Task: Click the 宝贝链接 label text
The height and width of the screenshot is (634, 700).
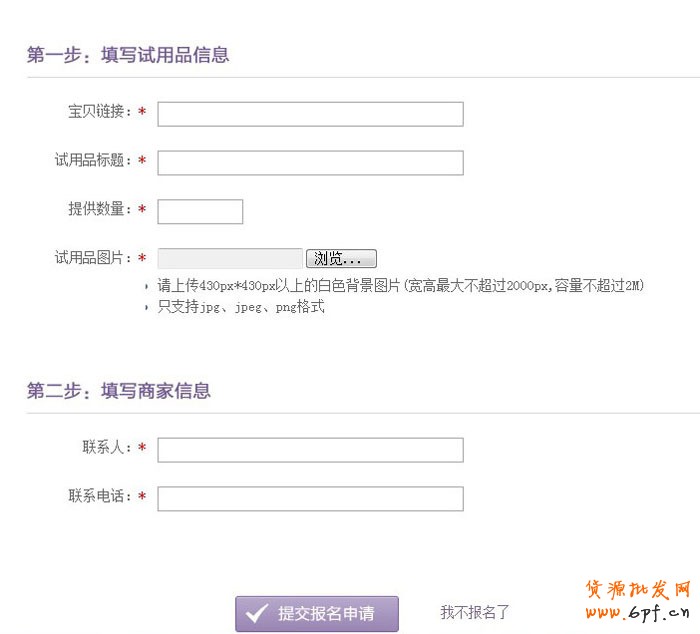Action: (100, 112)
